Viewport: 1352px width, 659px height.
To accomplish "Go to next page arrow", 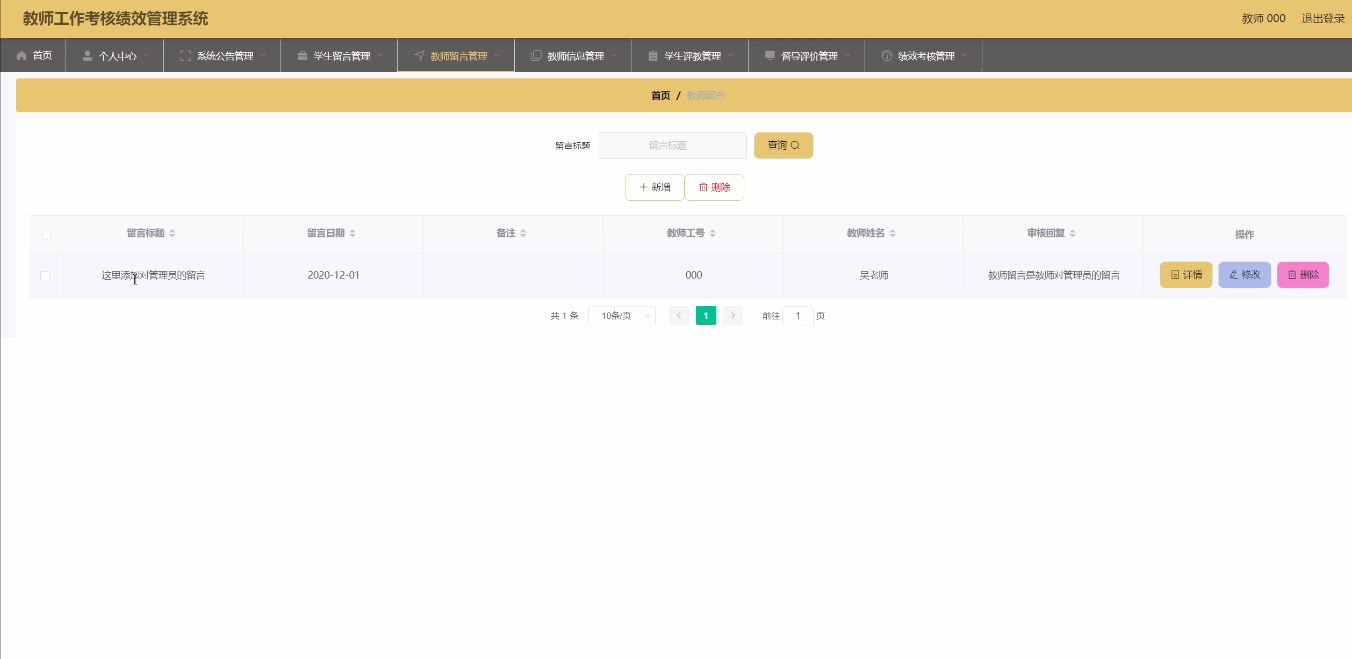I will click(733, 316).
